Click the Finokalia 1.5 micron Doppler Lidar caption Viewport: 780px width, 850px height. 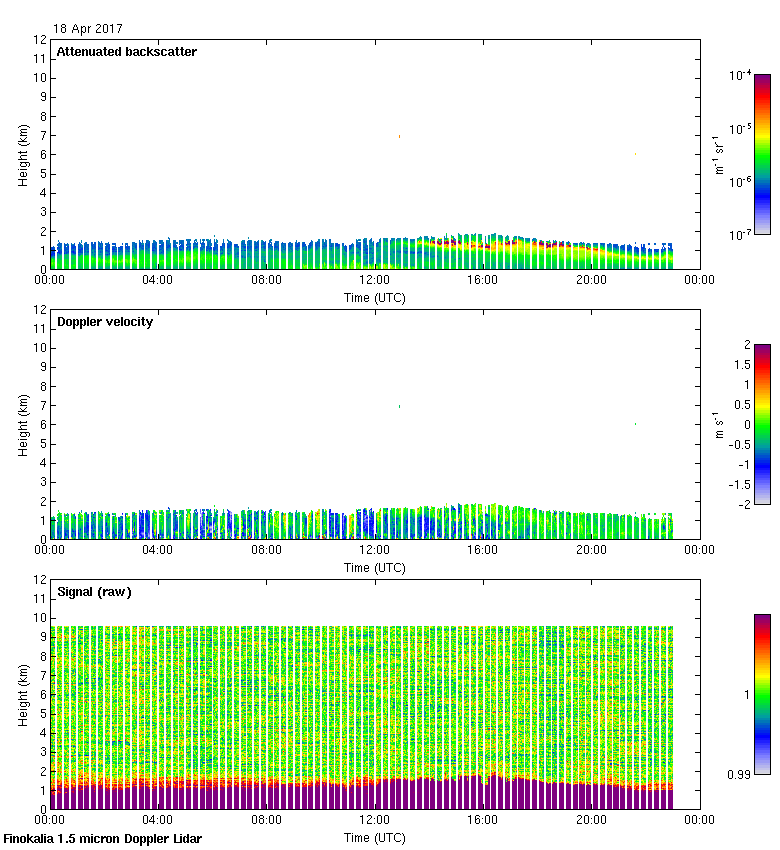(103, 838)
